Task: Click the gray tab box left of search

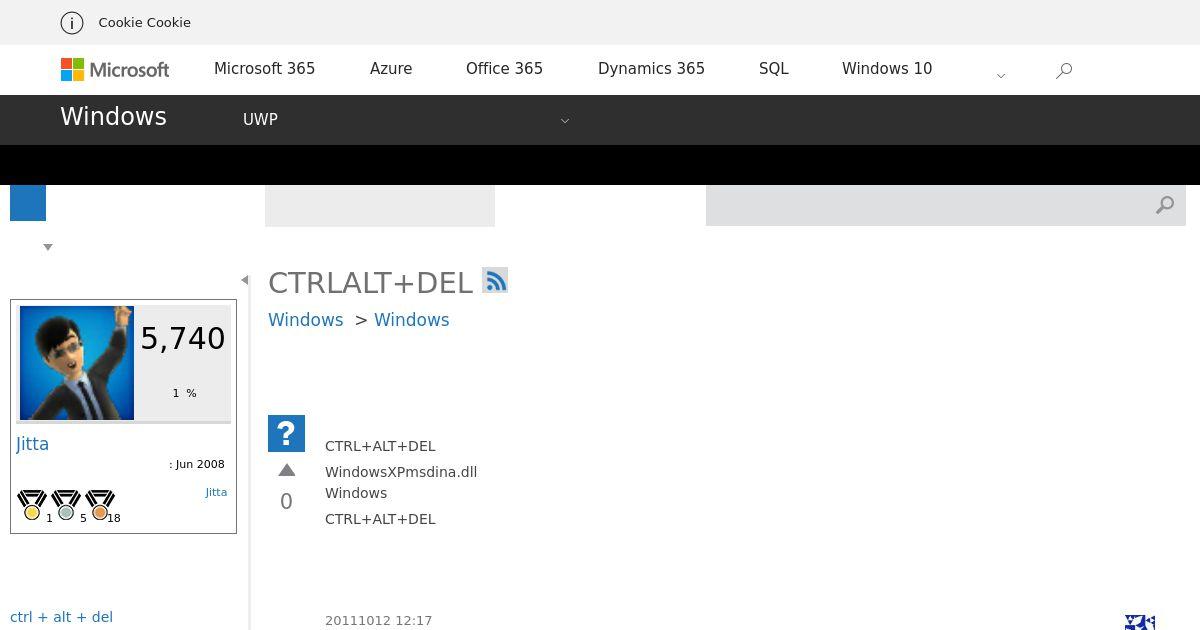Action: click(x=380, y=206)
